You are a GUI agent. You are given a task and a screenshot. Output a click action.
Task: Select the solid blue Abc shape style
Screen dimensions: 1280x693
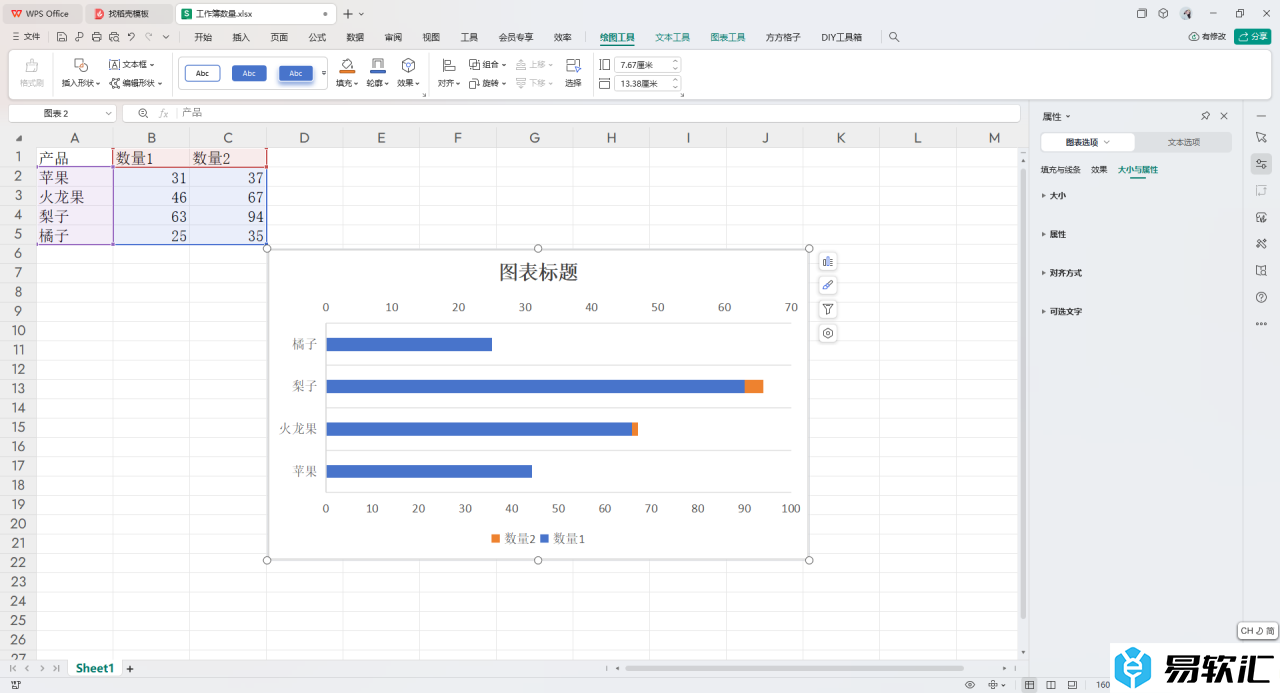(249, 73)
